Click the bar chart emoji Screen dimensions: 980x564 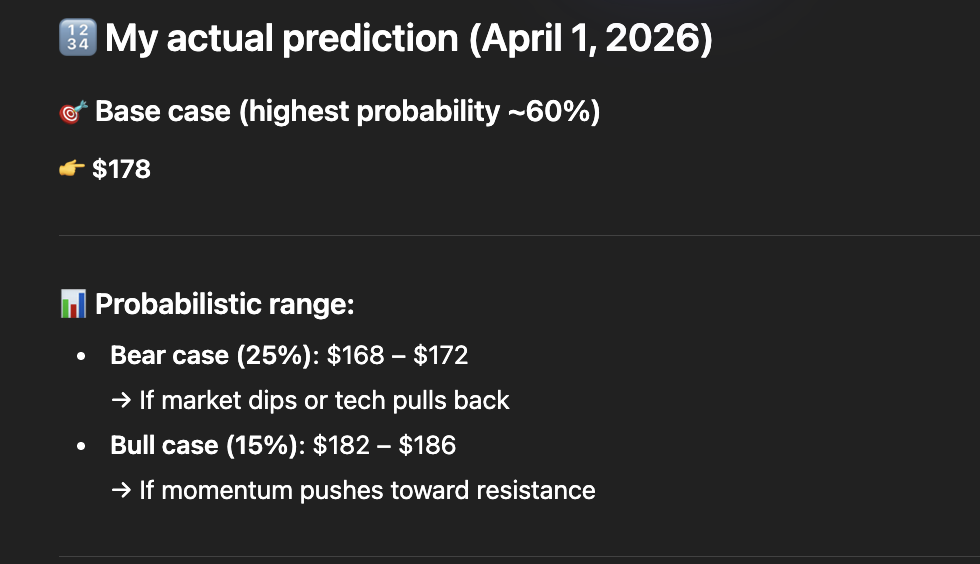(x=73, y=304)
